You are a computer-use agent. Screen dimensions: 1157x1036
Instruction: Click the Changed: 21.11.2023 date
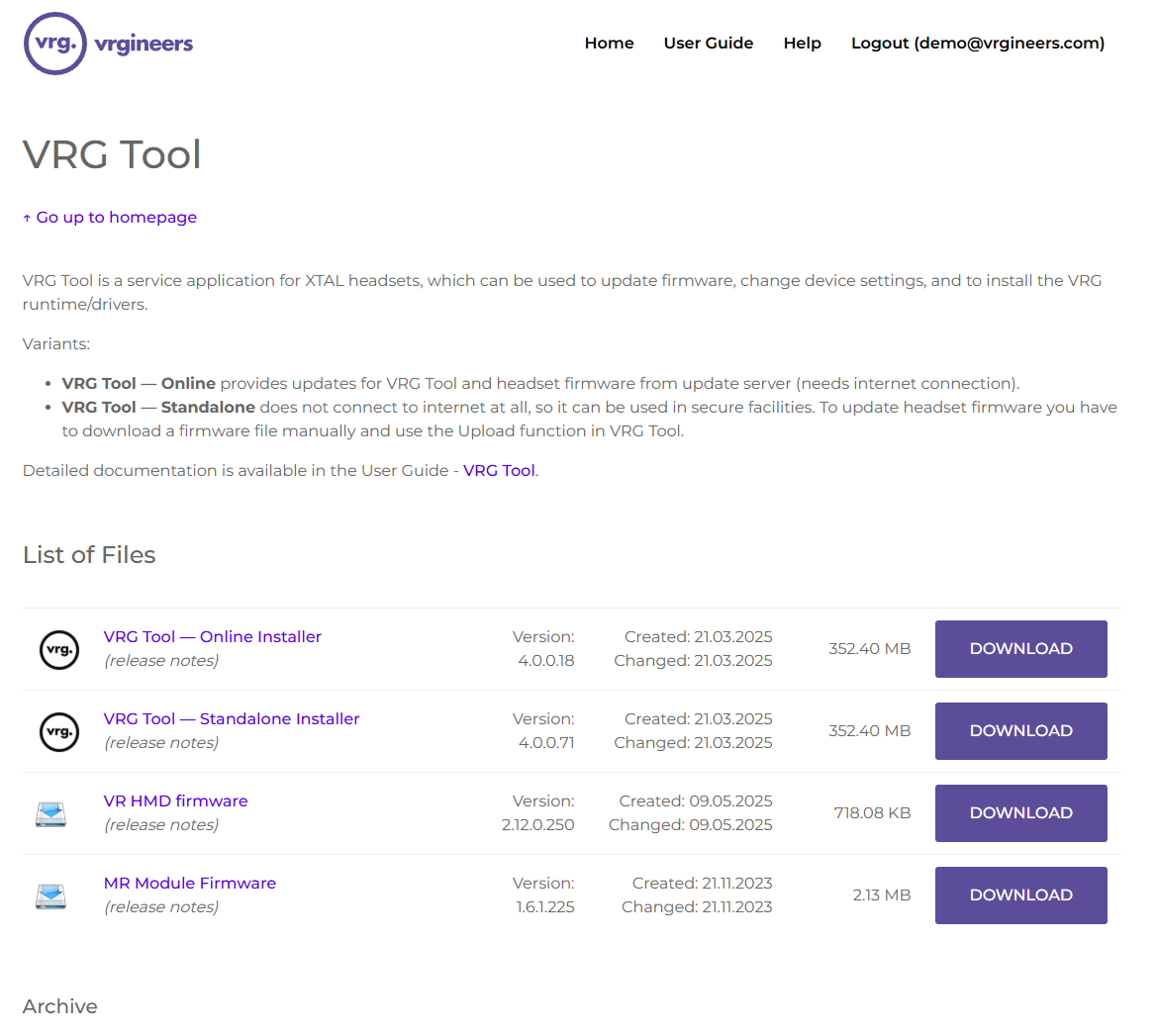pos(698,906)
